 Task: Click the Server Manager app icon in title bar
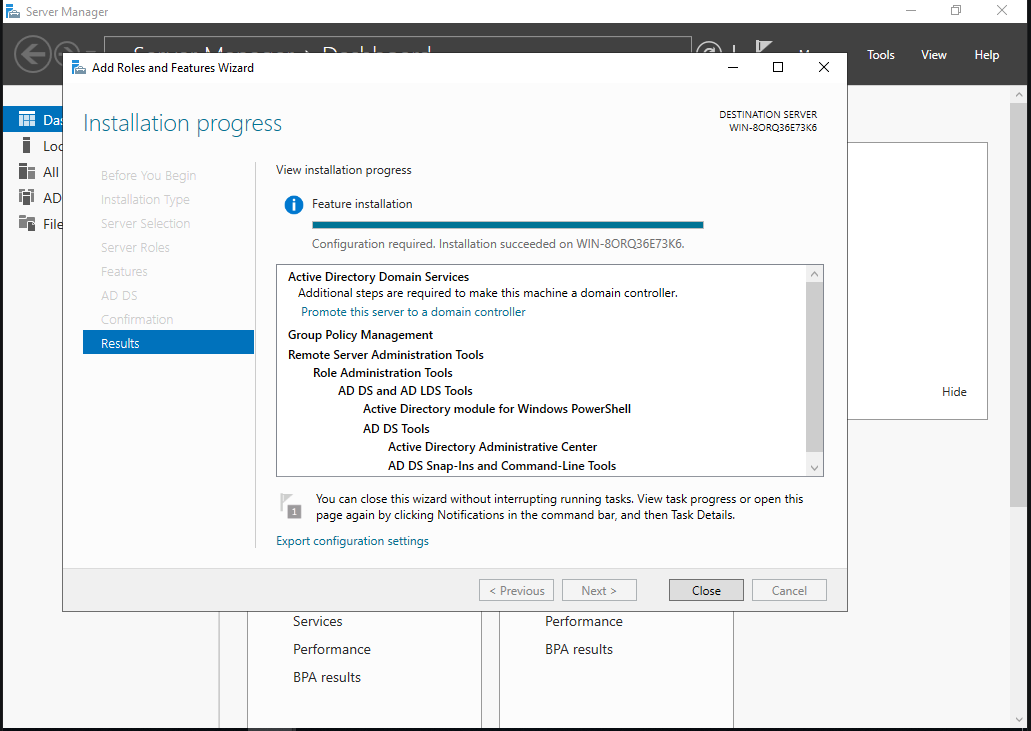click(x=12, y=11)
